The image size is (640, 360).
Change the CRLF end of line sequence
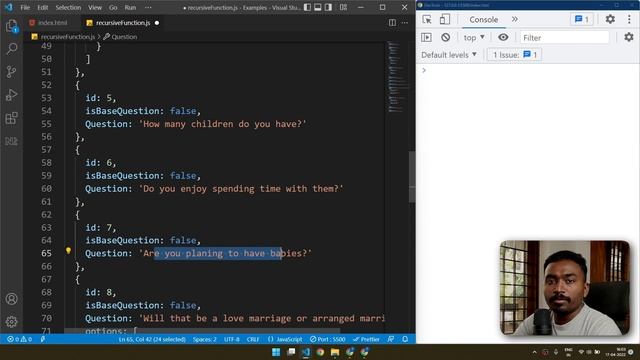tap(253, 339)
